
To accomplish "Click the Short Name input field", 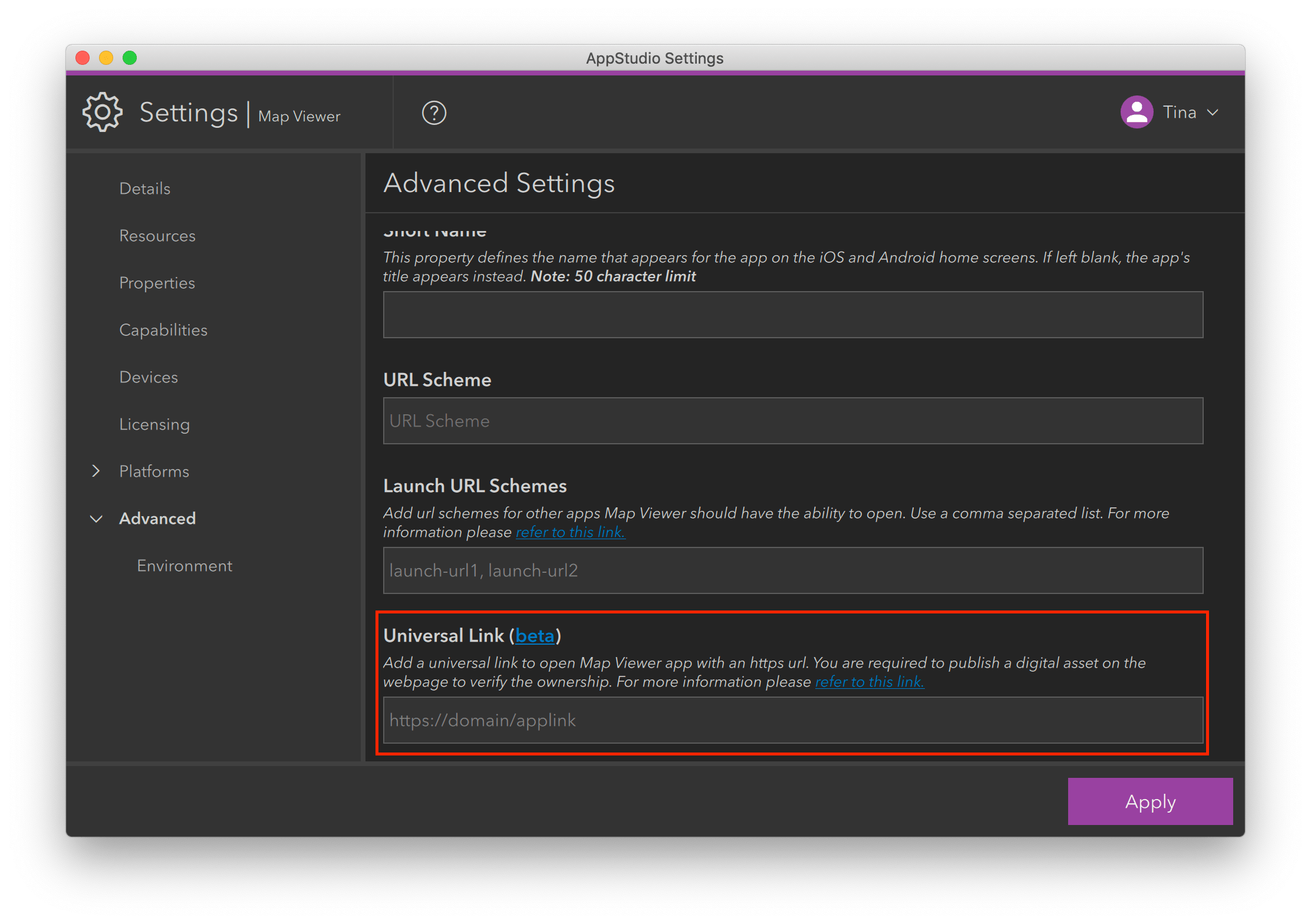I will (793, 315).
